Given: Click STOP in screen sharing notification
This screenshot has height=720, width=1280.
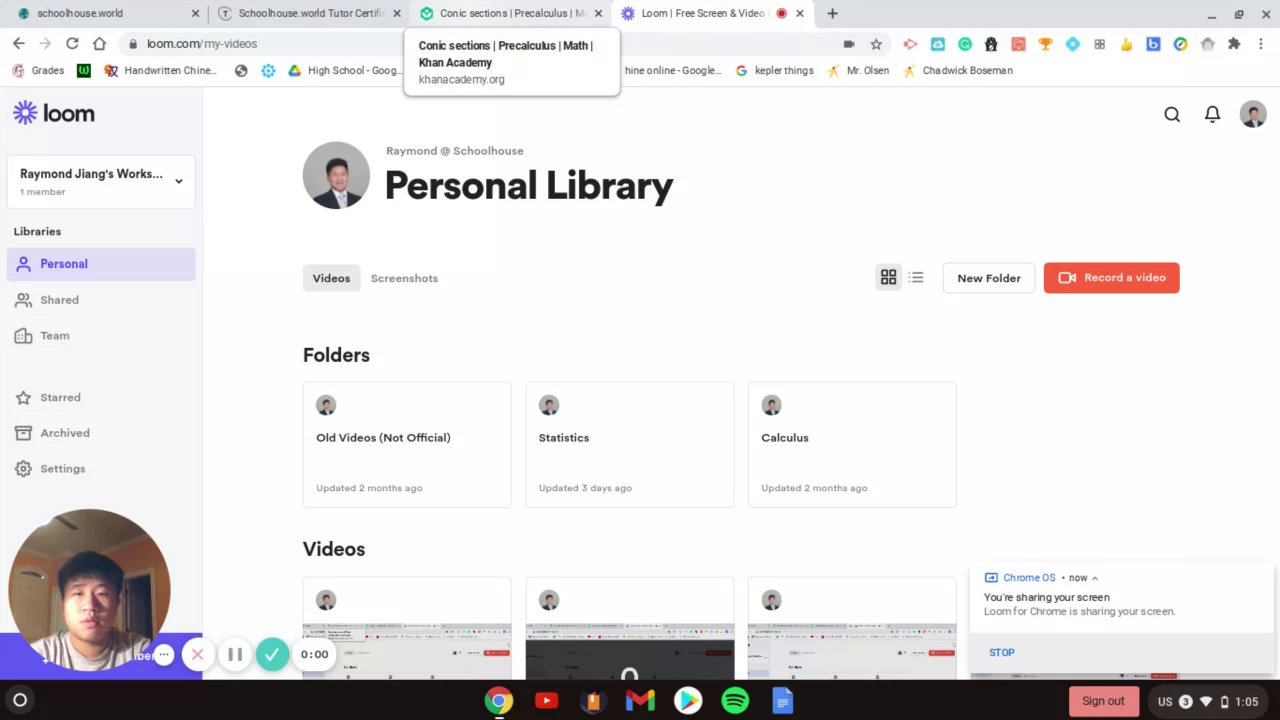Looking at the screenshot, I should point(1002,652).
